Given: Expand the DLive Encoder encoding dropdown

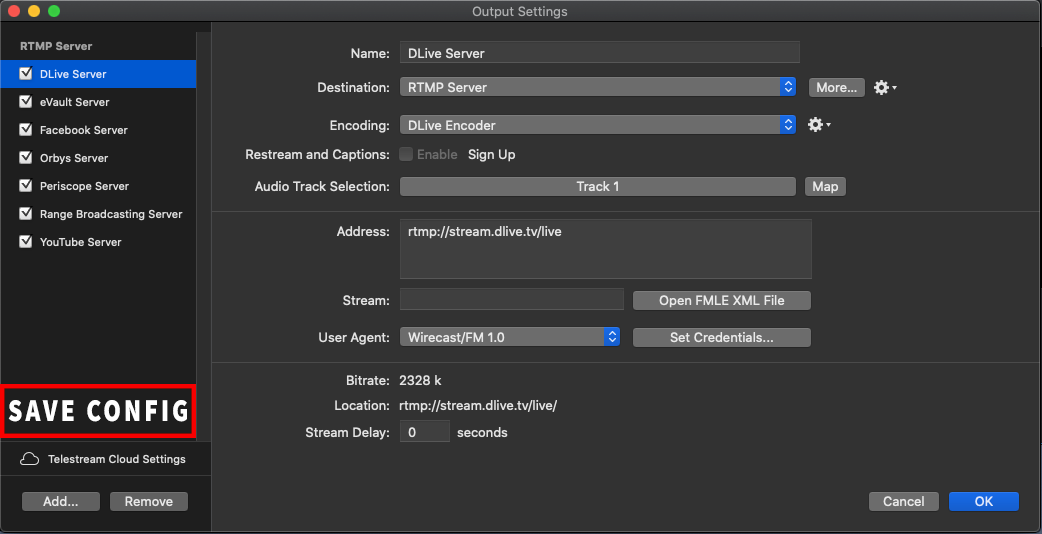Looking at the screenshot, I should [597, 125].
